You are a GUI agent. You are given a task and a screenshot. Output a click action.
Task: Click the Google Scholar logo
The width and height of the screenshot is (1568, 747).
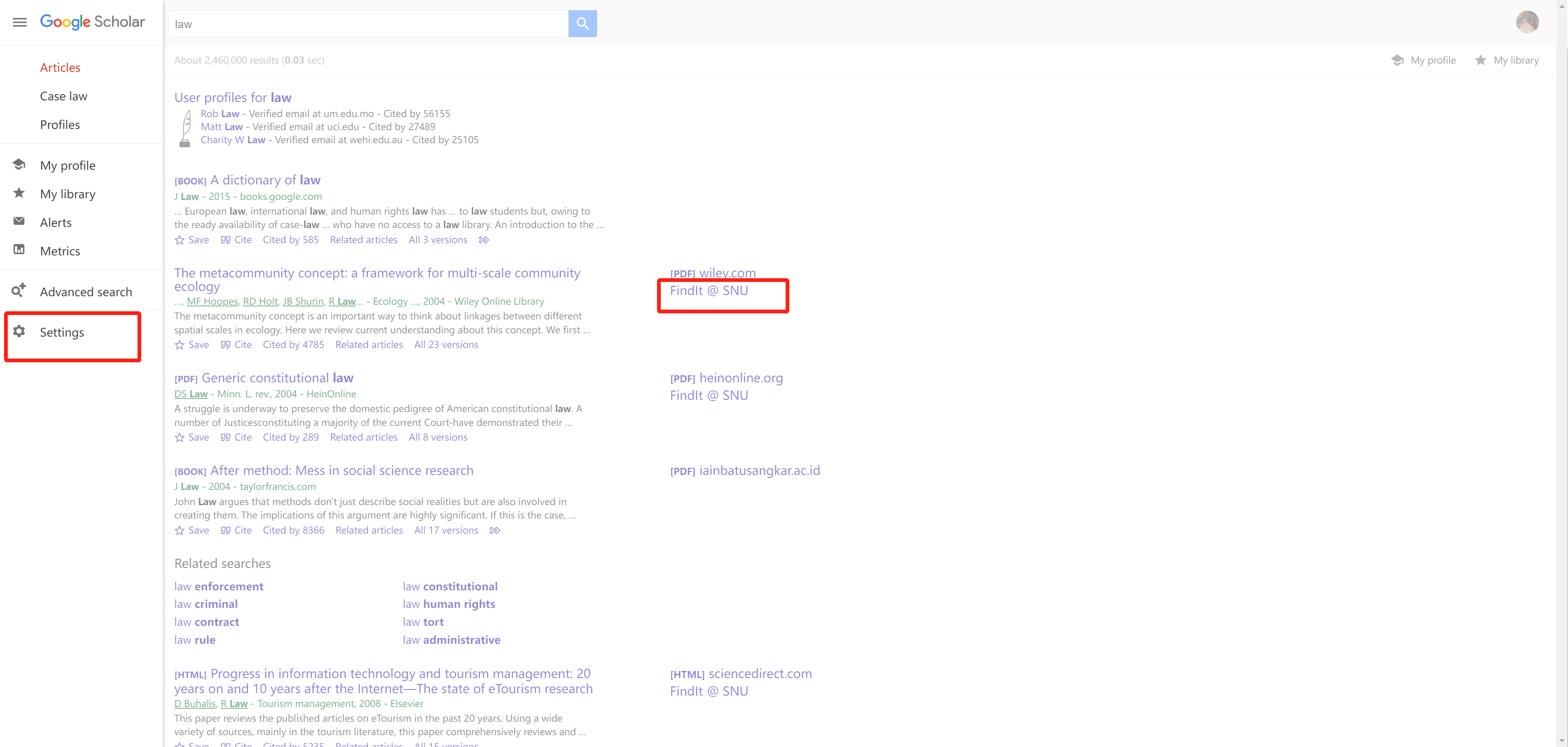(x=93, y=22)
